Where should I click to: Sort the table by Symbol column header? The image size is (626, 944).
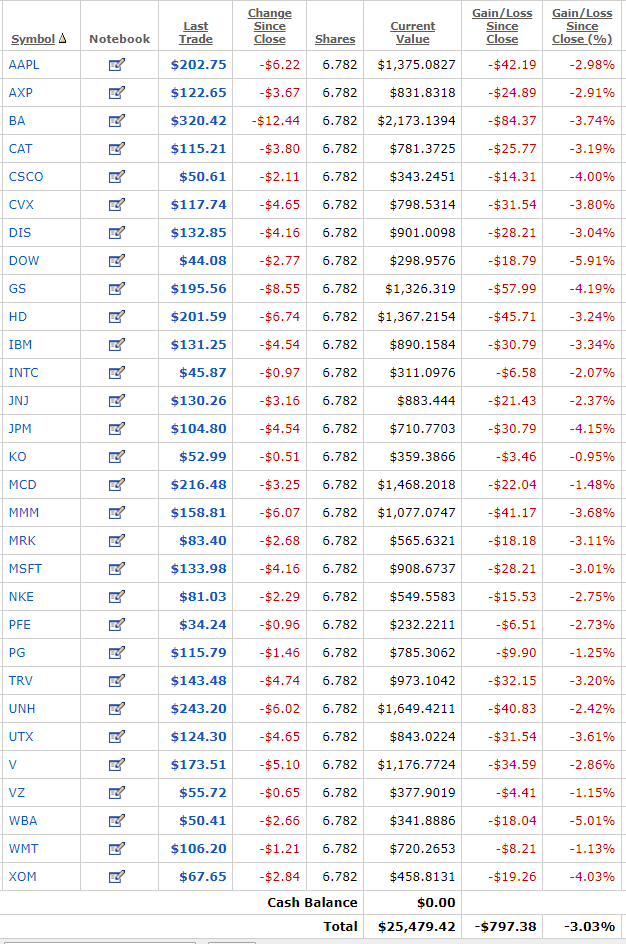pos(33,39)
